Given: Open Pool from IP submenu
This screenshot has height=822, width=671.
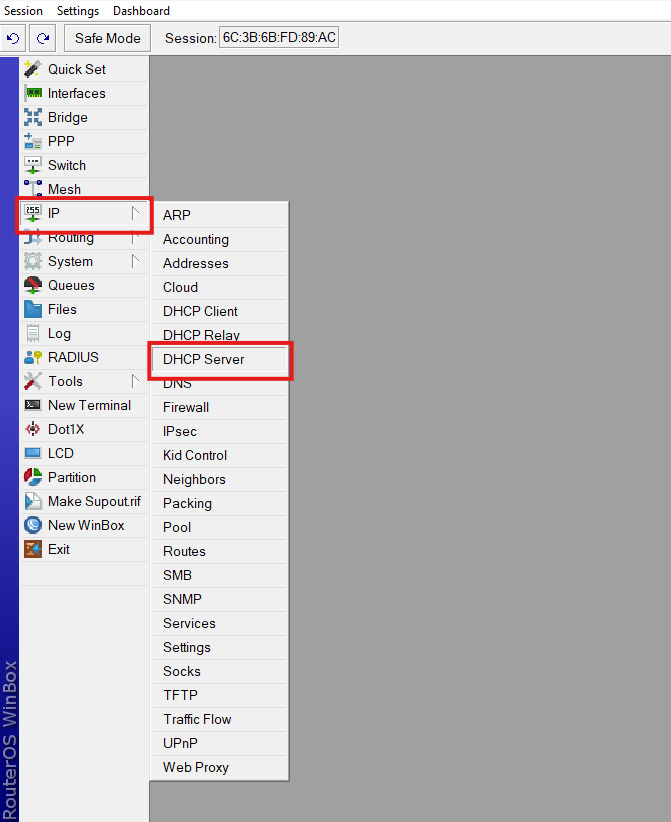Looking at the screenshot, I should click(x=220, y=527).
